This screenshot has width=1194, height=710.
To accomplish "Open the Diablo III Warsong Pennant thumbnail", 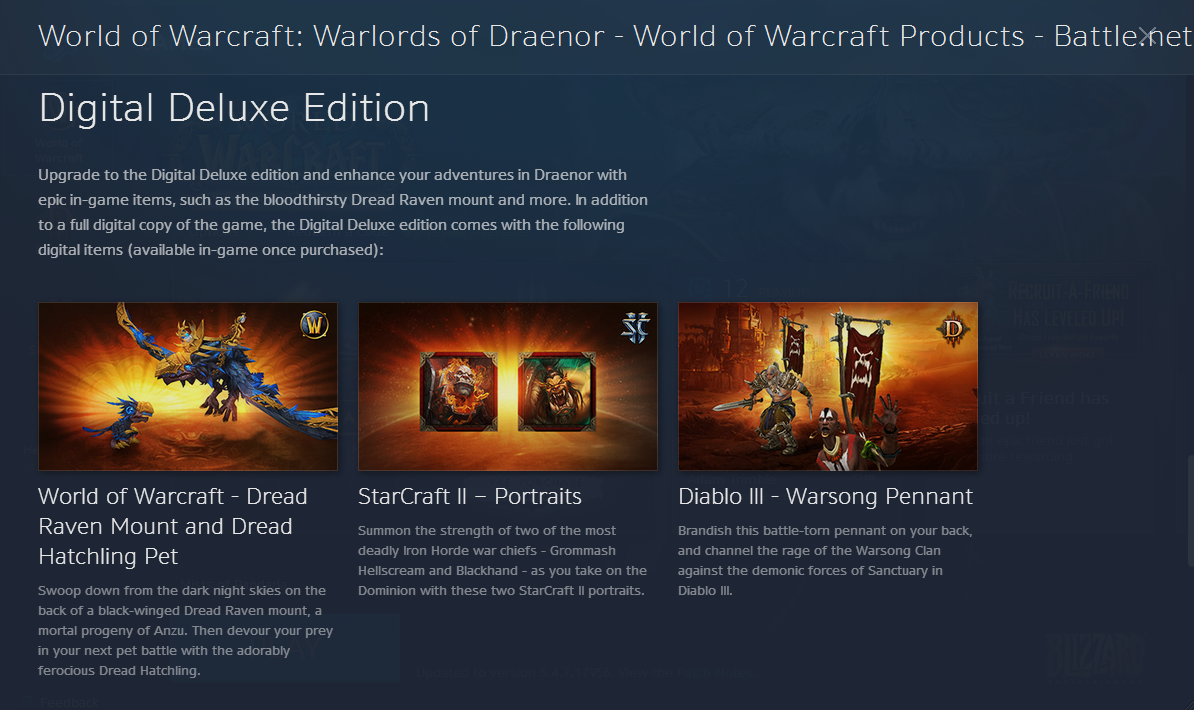I will pos(828,386).
